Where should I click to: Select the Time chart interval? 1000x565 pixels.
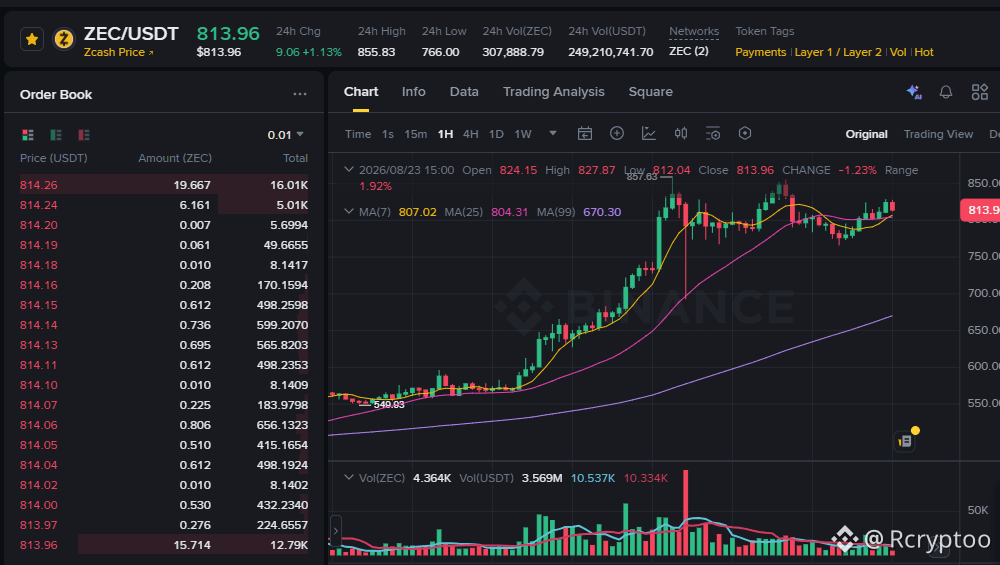click(358, 134)
